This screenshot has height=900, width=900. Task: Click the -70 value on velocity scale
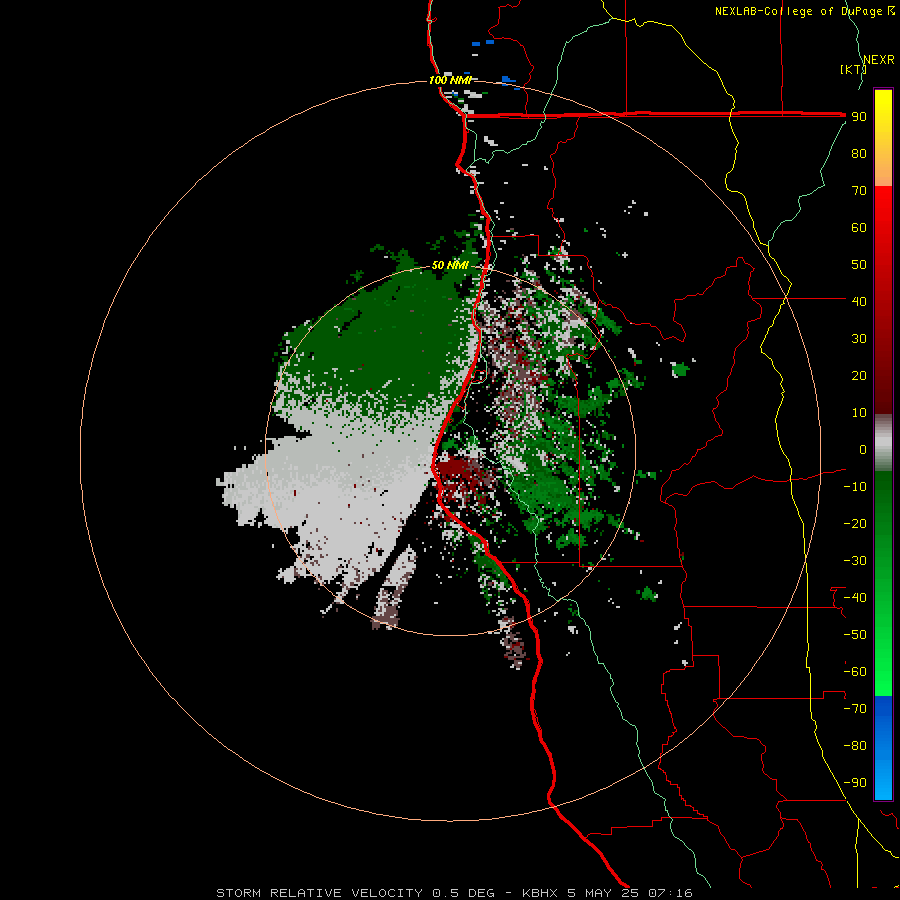pos(855,708)
